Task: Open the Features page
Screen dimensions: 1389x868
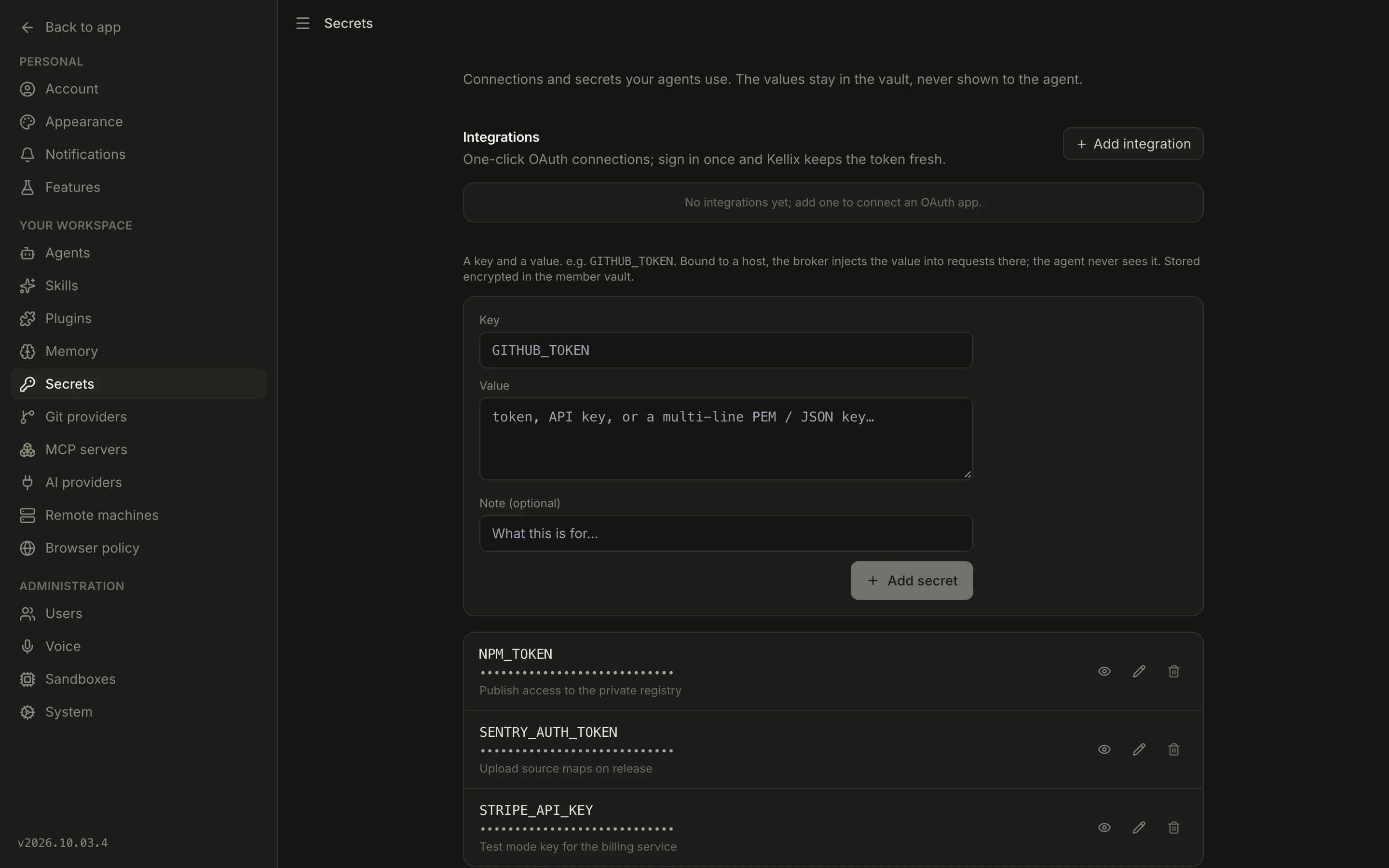Action: click(138, 187)
